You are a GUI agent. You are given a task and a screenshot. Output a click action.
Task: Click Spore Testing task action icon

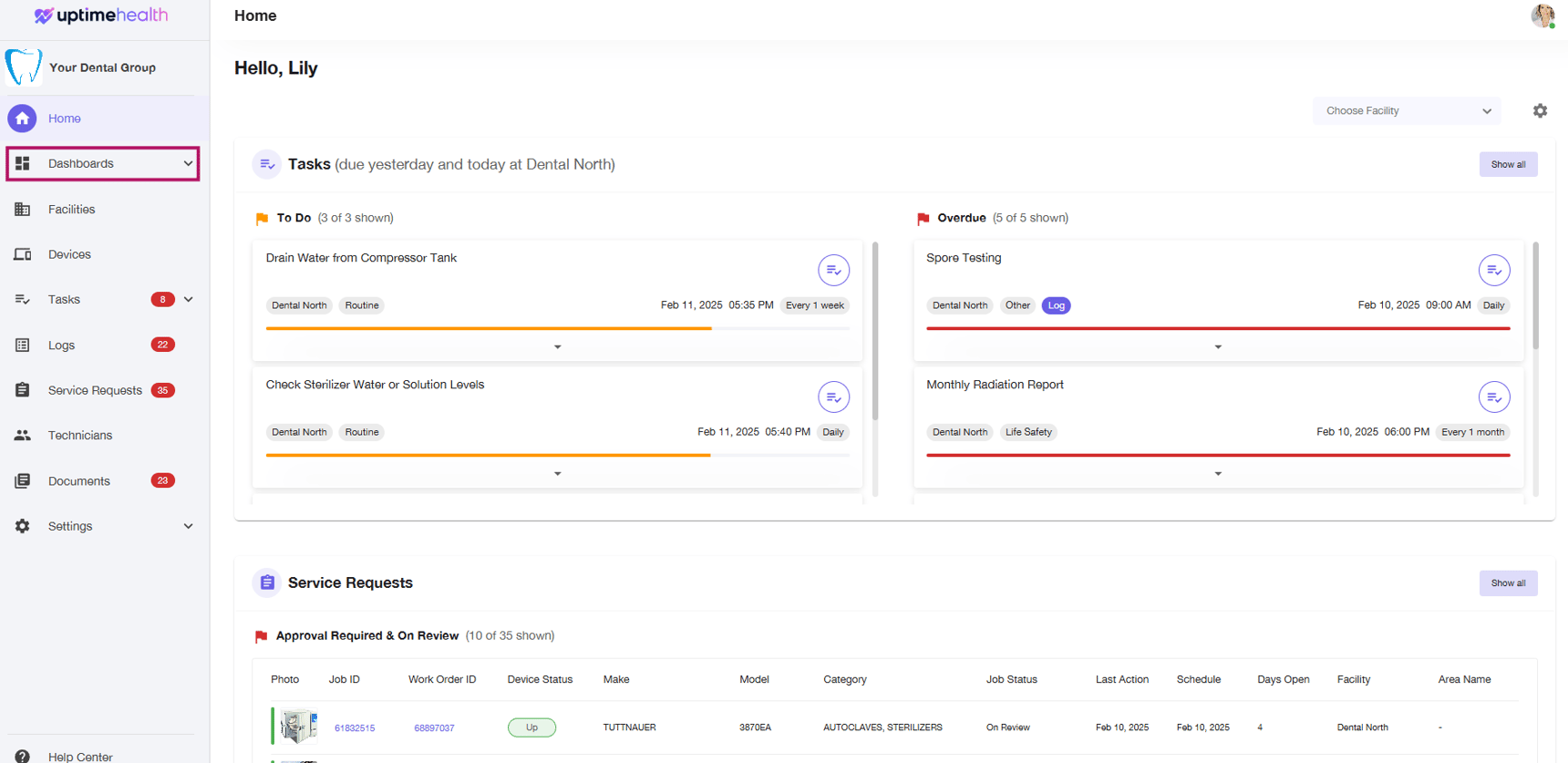[1493, 270]
